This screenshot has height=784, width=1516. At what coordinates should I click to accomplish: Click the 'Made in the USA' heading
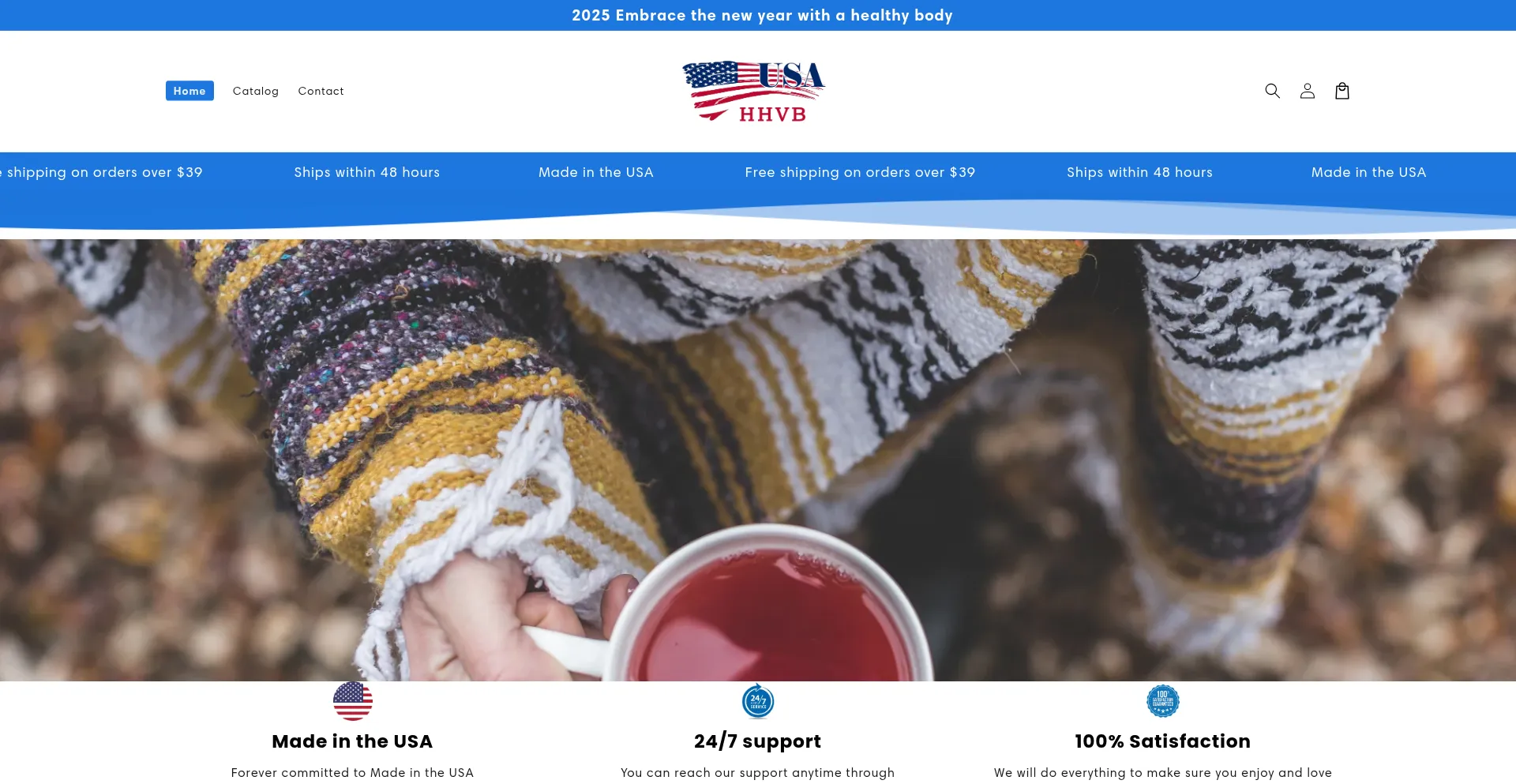tap(352, 741)
